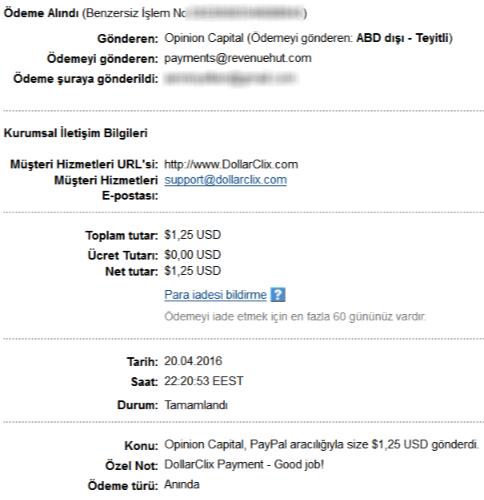Click the http://www.DollarClix.com URL text
Viewport: 484px width, 500px height.
(231, 164)
